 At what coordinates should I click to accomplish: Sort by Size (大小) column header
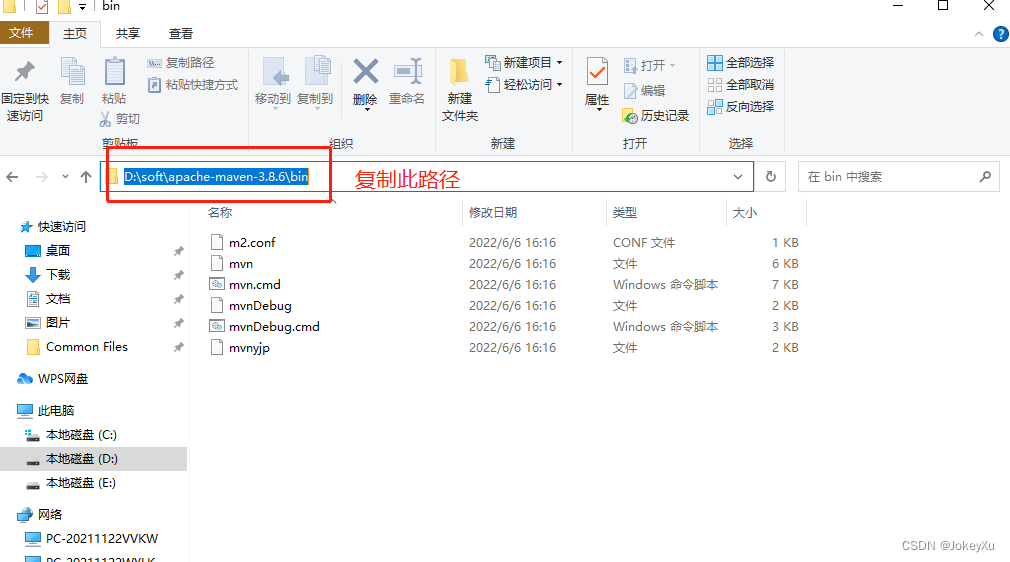[745, 213]
